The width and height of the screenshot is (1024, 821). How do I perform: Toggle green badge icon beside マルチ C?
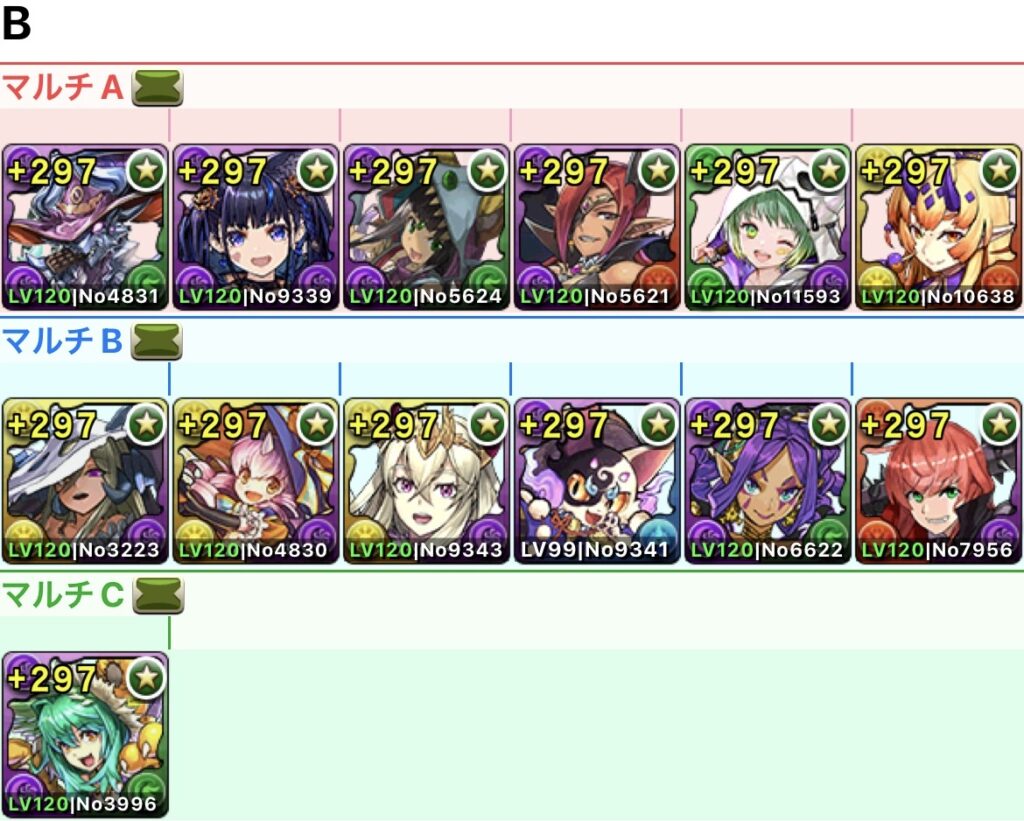[158, 596]
